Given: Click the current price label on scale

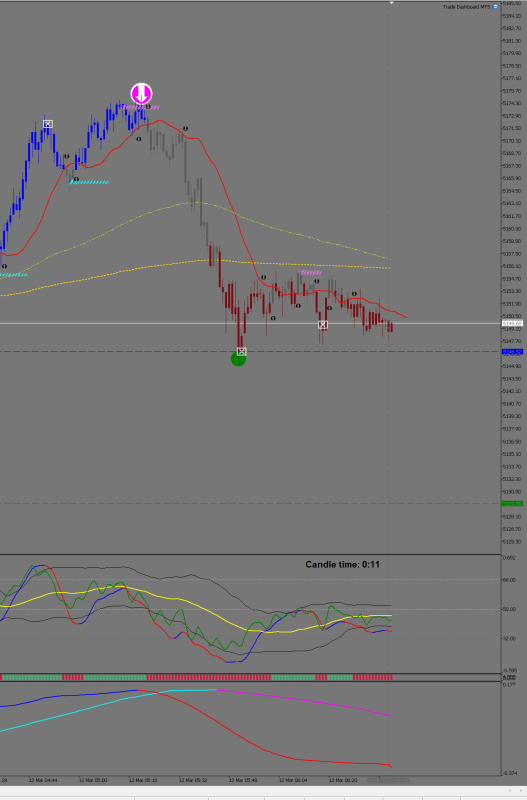Looking at the screenshot, I should tap(512, 323).
